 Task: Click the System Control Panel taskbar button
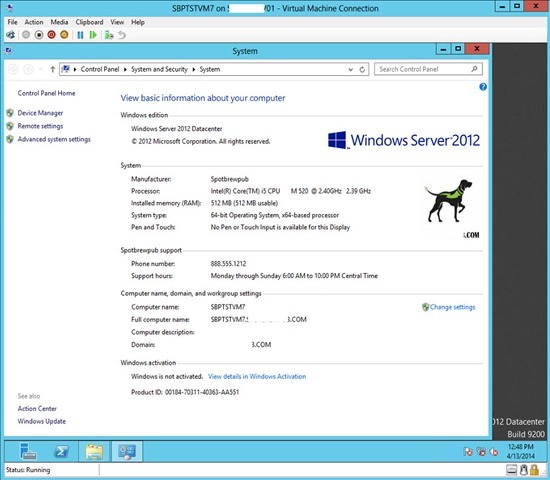pyautogui.click(x=127, y=451)
